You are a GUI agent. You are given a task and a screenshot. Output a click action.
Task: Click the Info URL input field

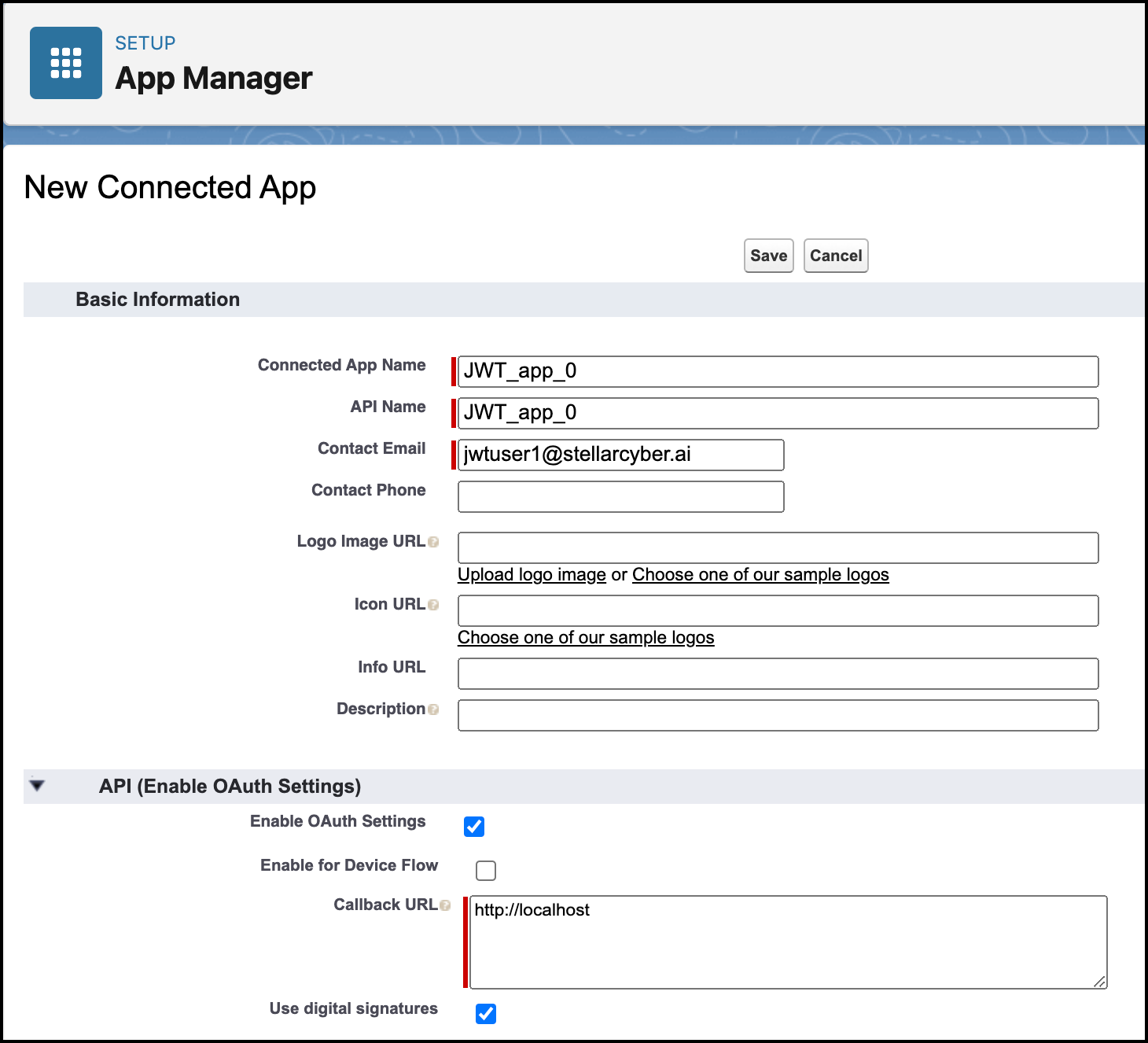tap(778, 673)
